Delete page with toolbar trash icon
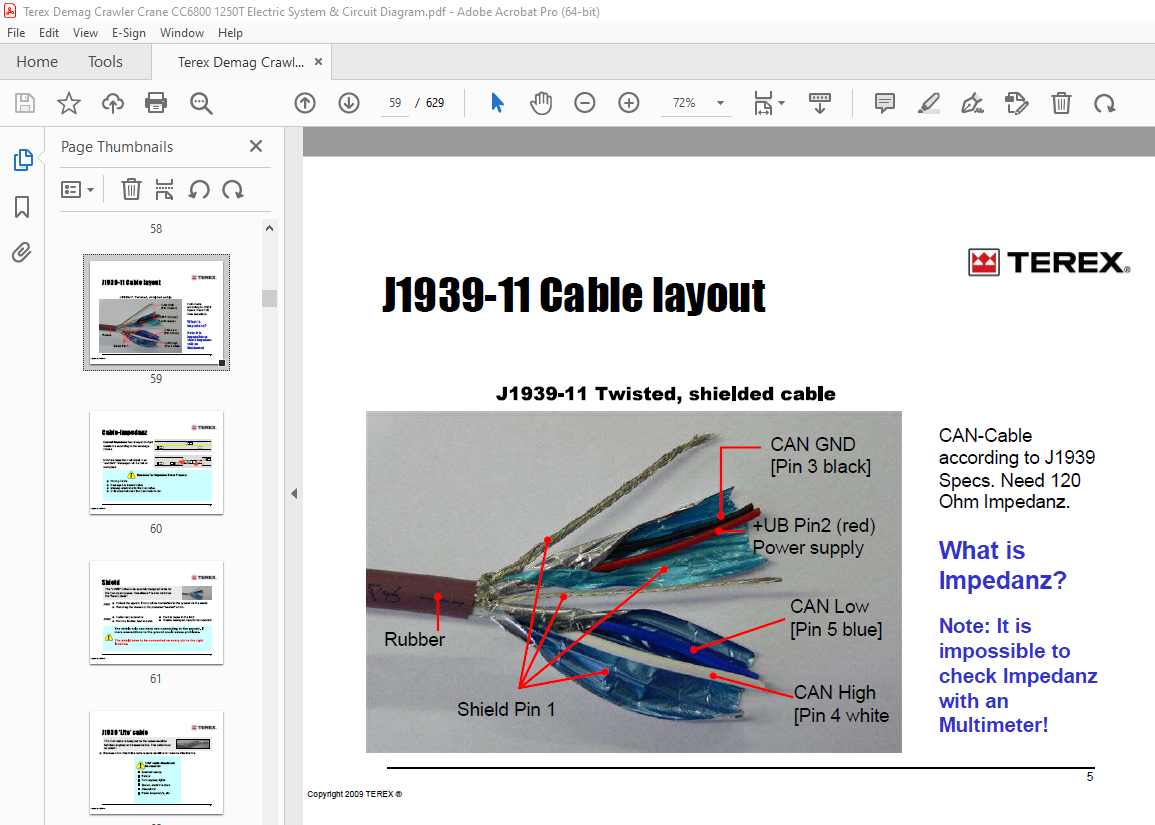The width and height of the screenshot is (1155, 825). [1061, 103]
